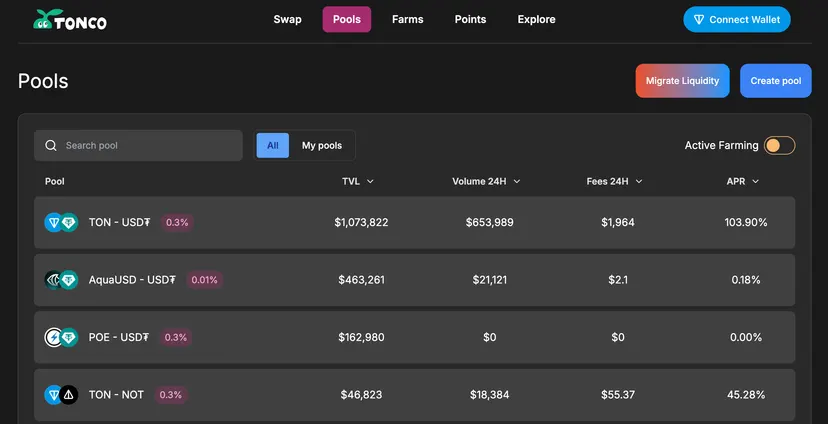Go to the Farms page
This screenshot has width=828, height=424.
coord(408,20)
